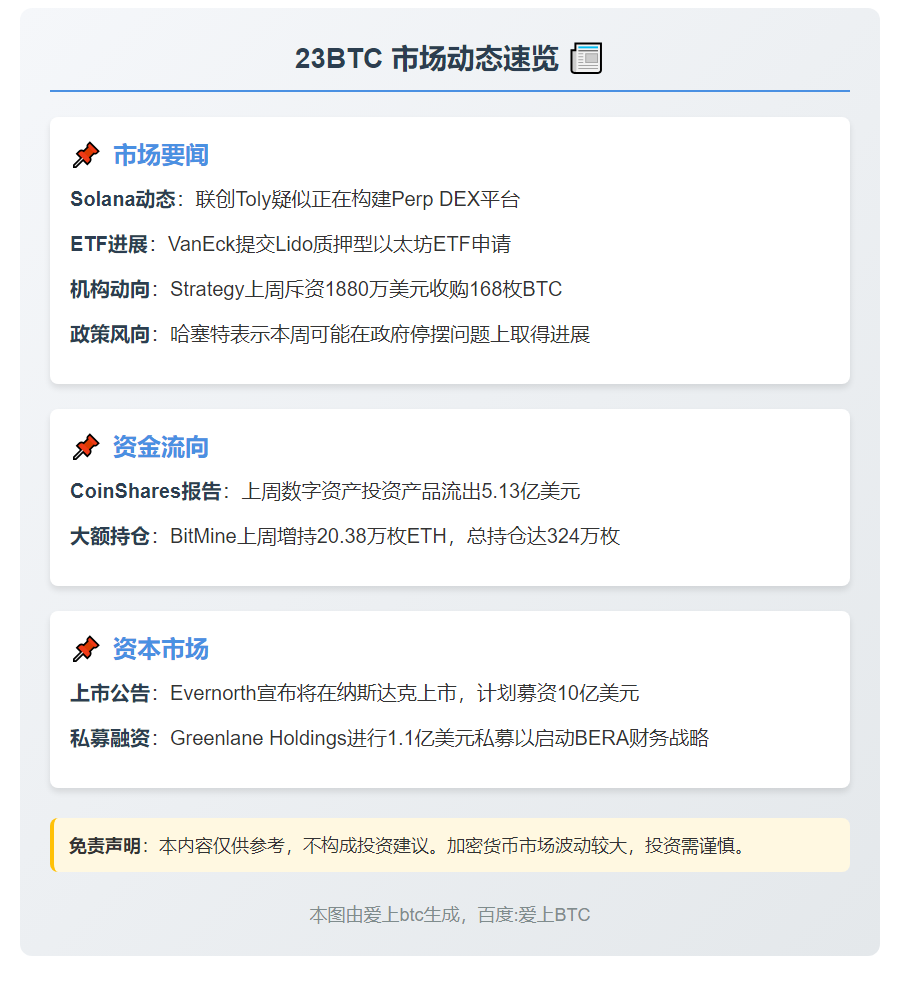Viewport: 900px width, 988px height.
Task: Select the 资金流向 section heading
Action: tap(160, 447)
